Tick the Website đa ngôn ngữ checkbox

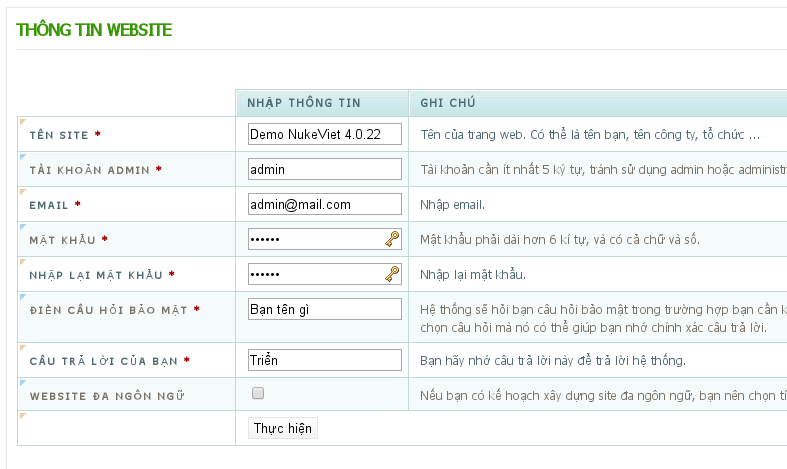[x=258, y=394]
